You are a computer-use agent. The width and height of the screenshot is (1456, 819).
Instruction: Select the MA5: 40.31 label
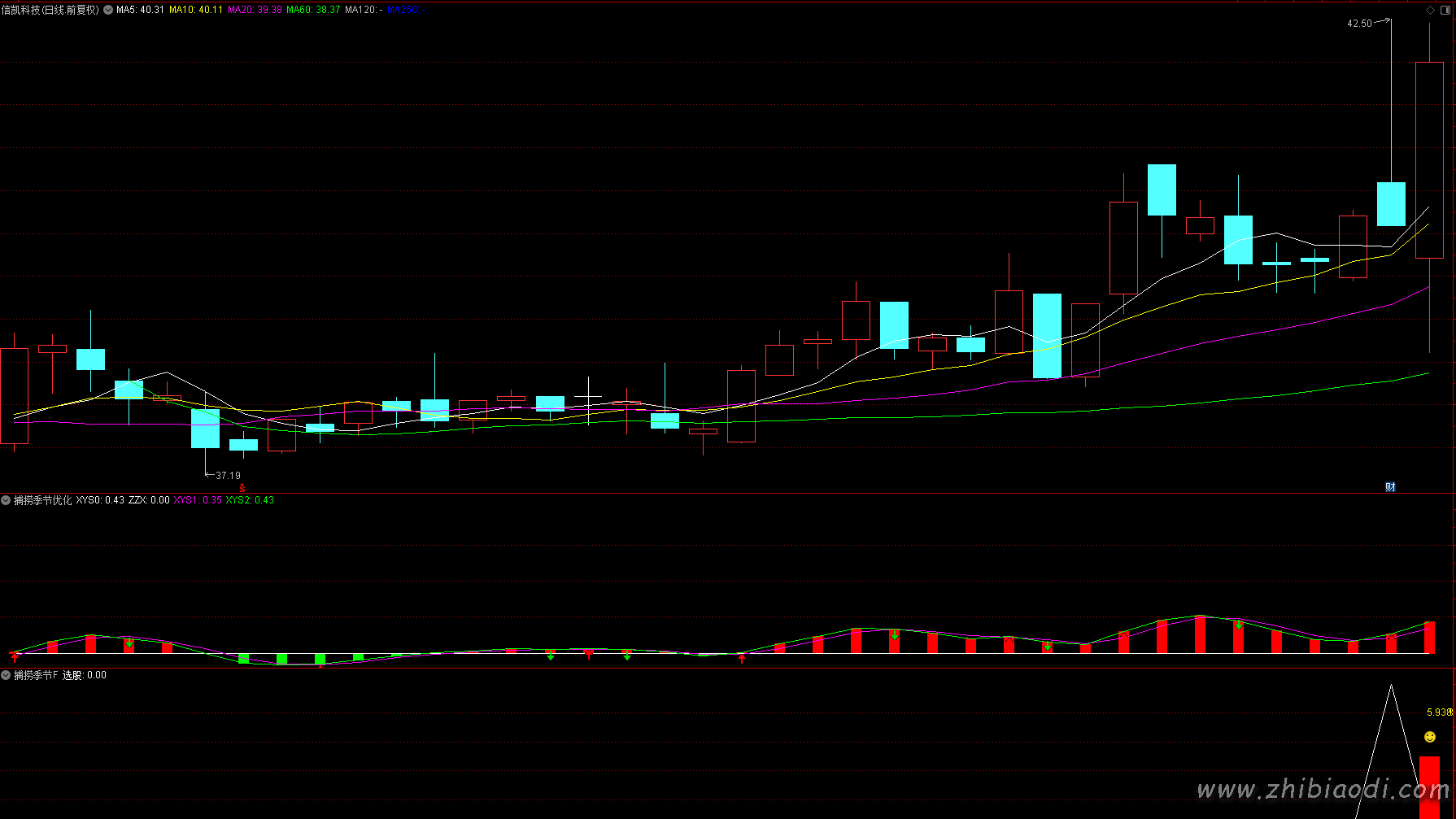[140, 10]
